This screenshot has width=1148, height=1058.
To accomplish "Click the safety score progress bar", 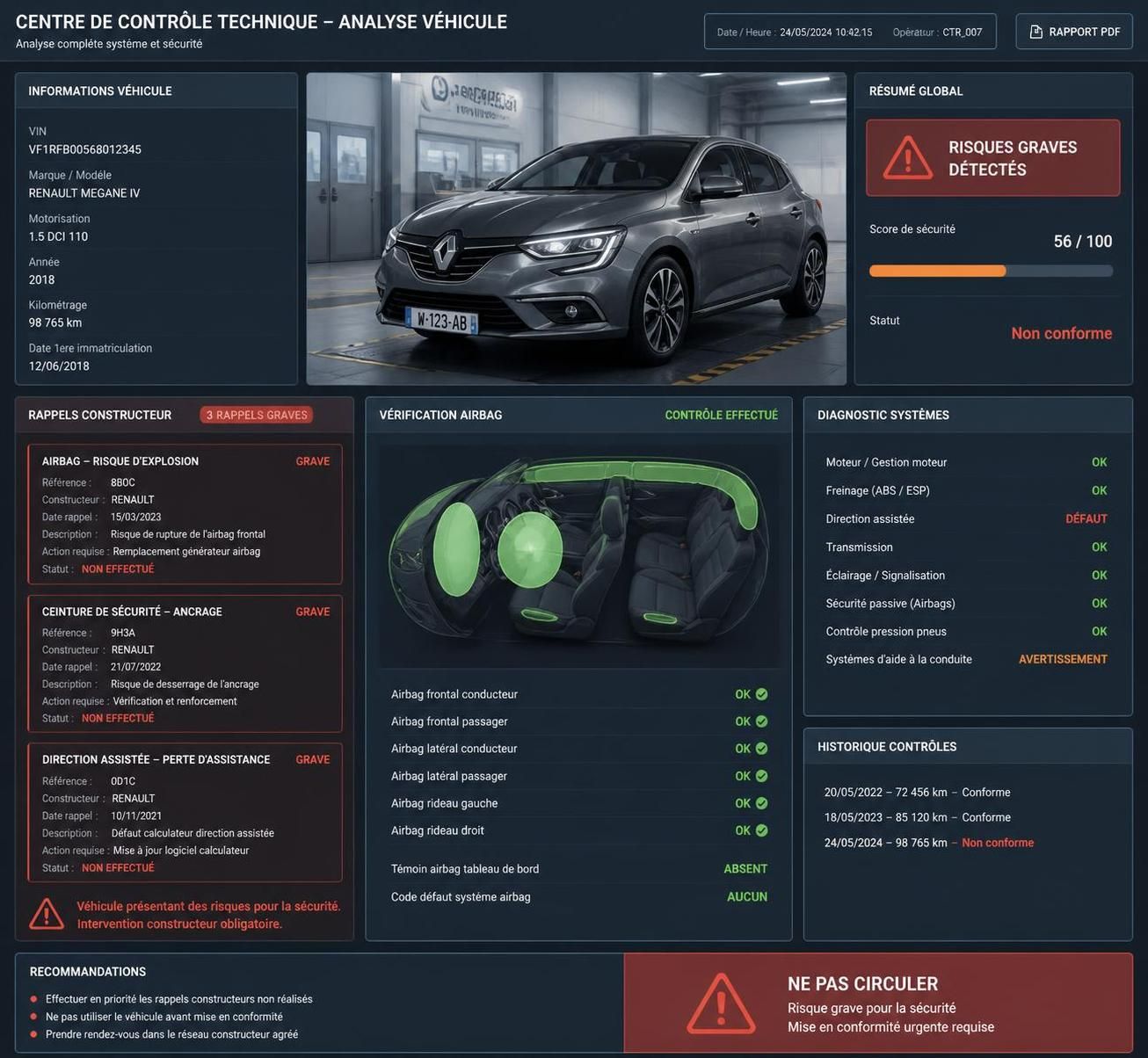I will [991, 272].
